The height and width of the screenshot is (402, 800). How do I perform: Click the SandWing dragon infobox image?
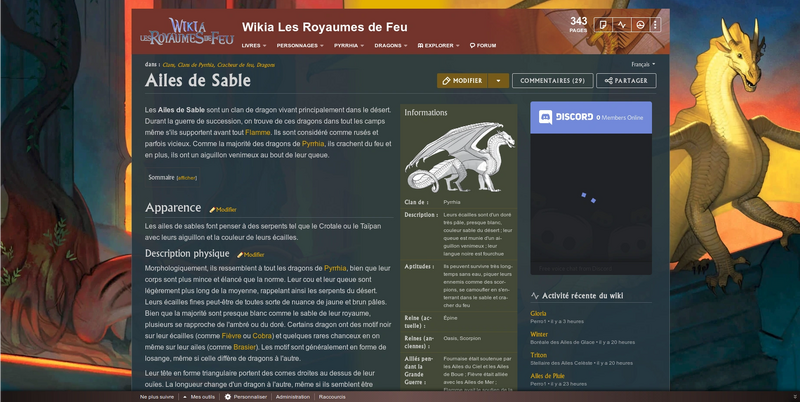point(460,157)
